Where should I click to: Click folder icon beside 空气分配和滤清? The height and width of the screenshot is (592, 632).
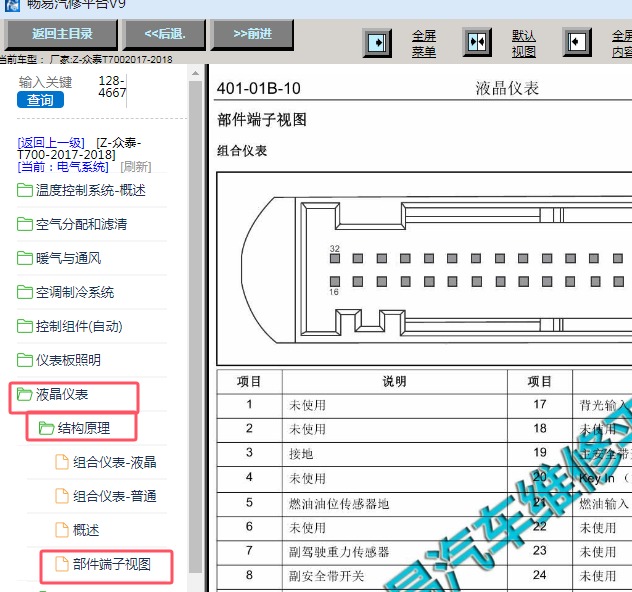[x=25, y=224]
